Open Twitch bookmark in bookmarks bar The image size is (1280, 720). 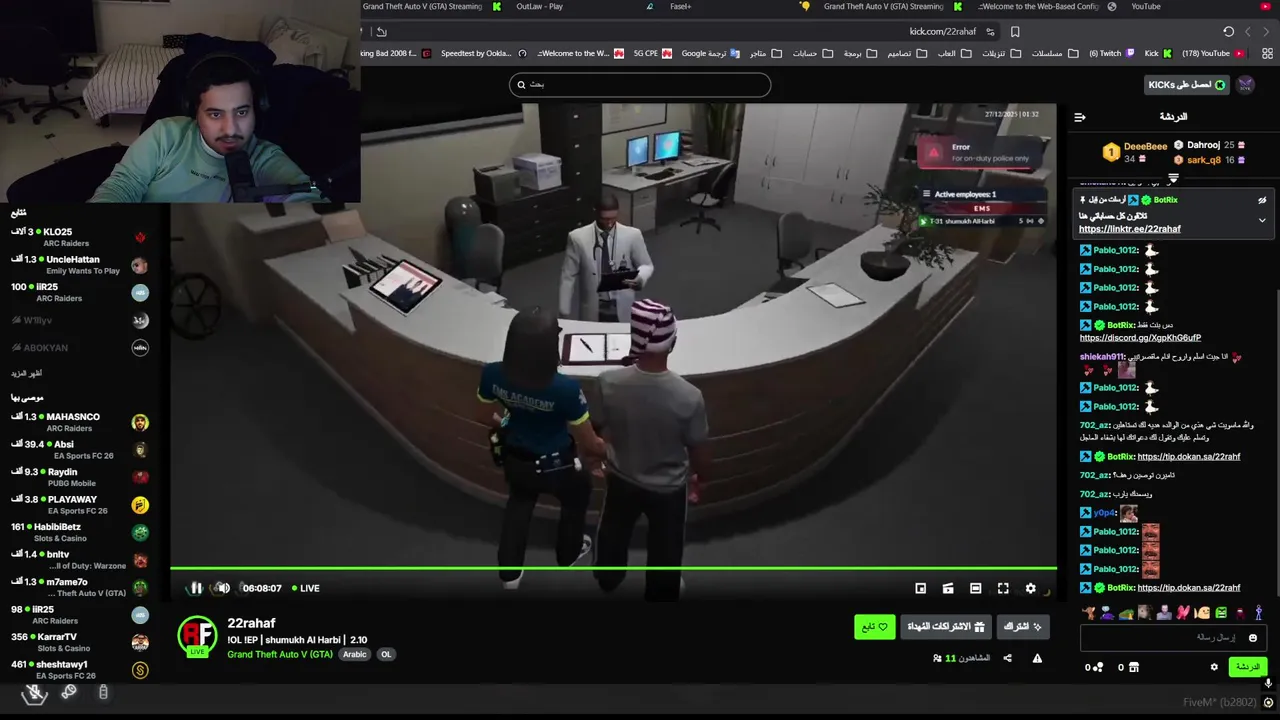[x=1112, y=53]
